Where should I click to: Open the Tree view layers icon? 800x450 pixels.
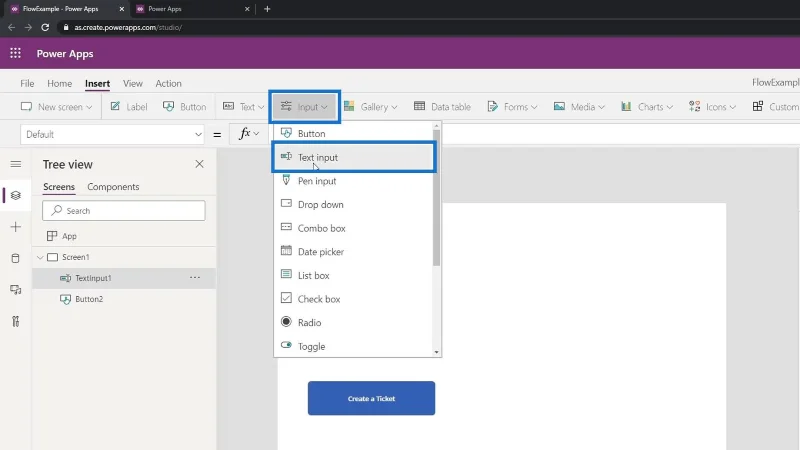pyautogui.click(x=16, y=195)
